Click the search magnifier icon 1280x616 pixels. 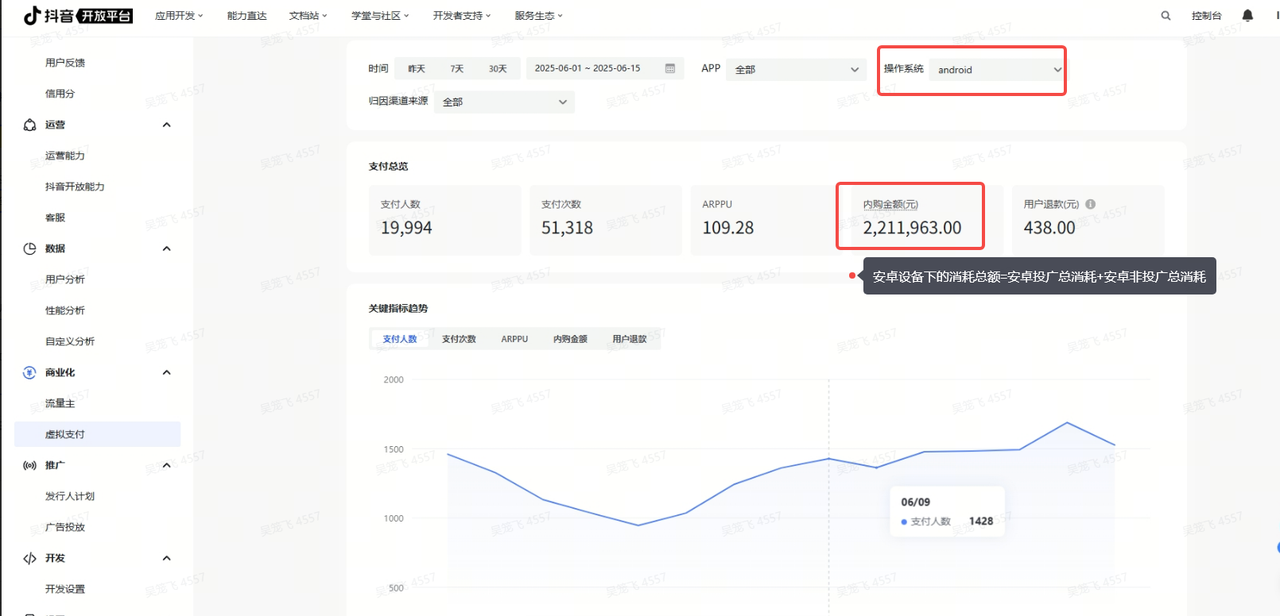[x=1166, y=16]
